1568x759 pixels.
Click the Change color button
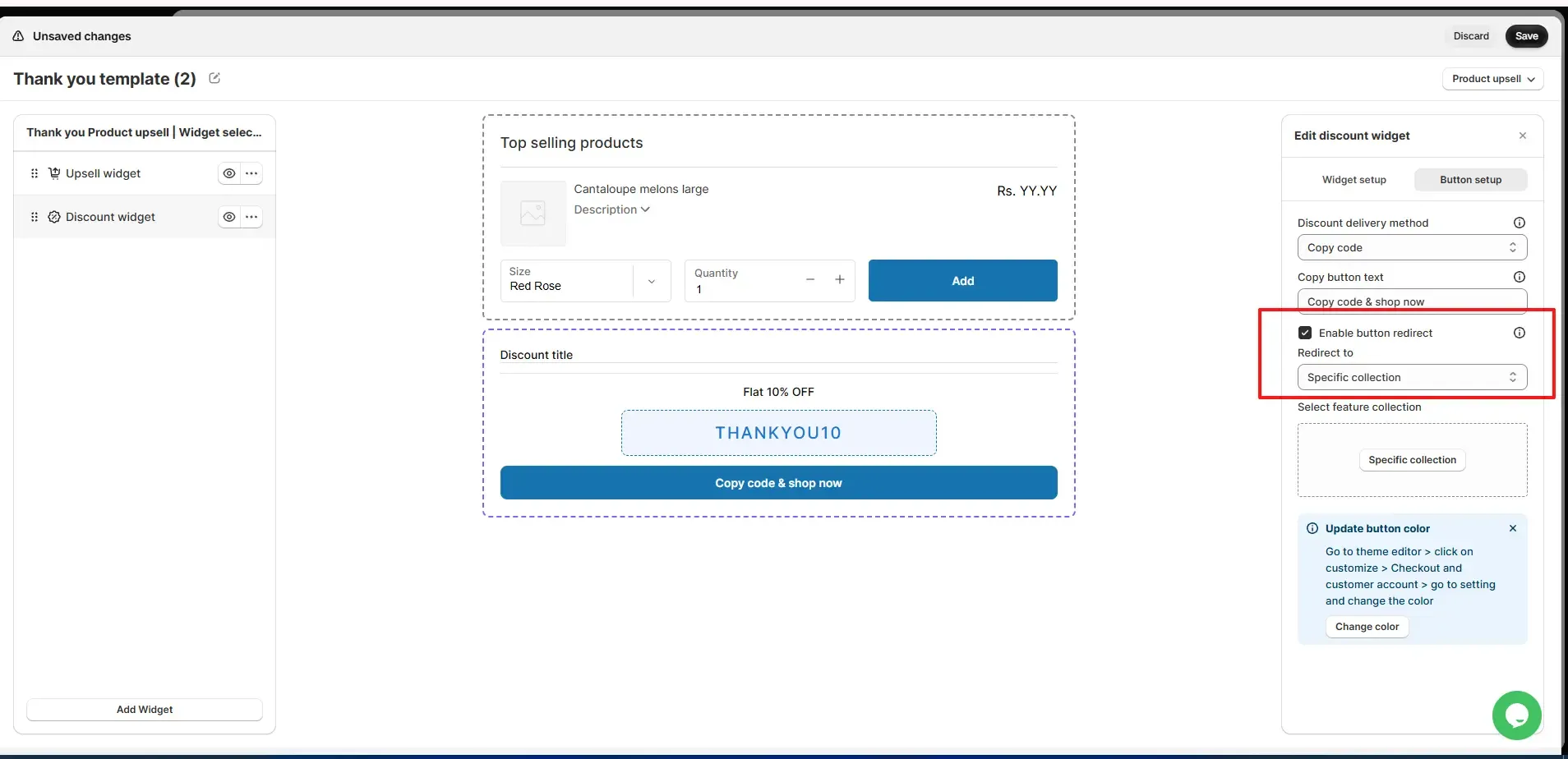coord(1367,627)
